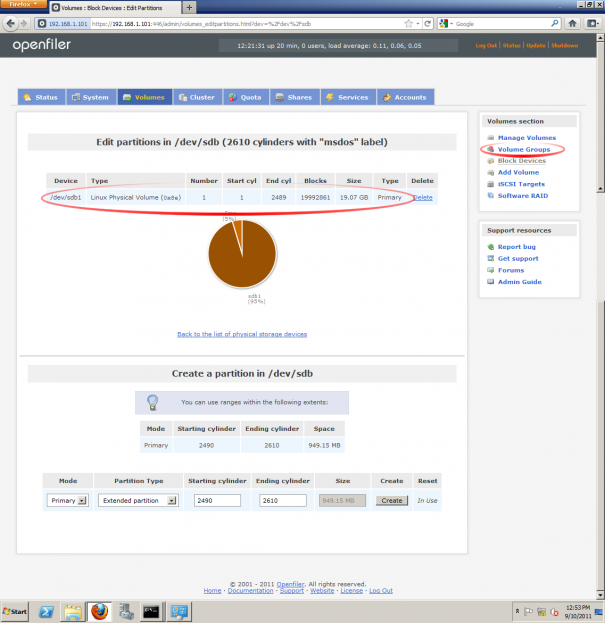Open the command prompt taskbar icon

click(151, 612)
